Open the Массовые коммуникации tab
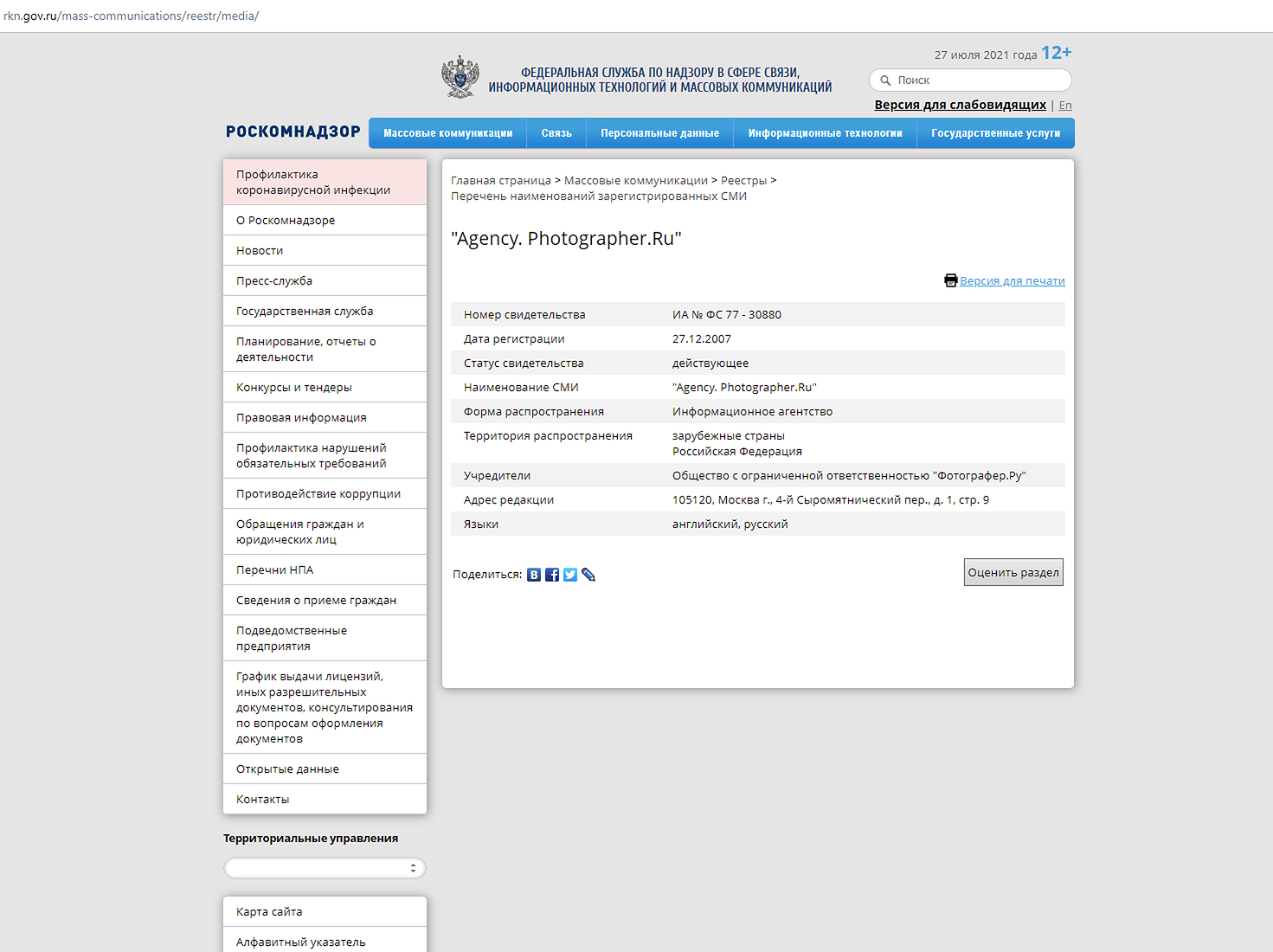Screen dimensions: 1273x952 click(448, 133)
